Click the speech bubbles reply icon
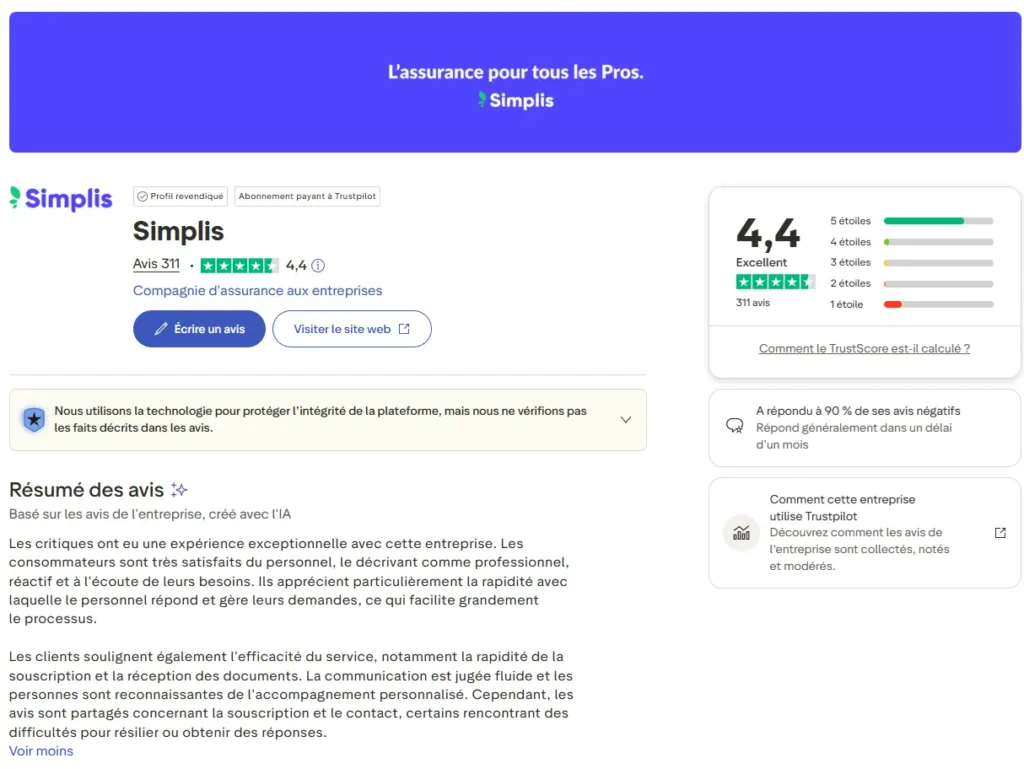This screenshot has height=769, width=1024. click(734, 426)
